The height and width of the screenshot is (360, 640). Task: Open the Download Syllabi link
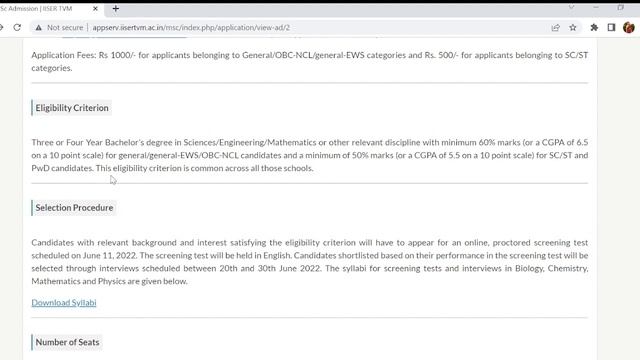(64, 302)
